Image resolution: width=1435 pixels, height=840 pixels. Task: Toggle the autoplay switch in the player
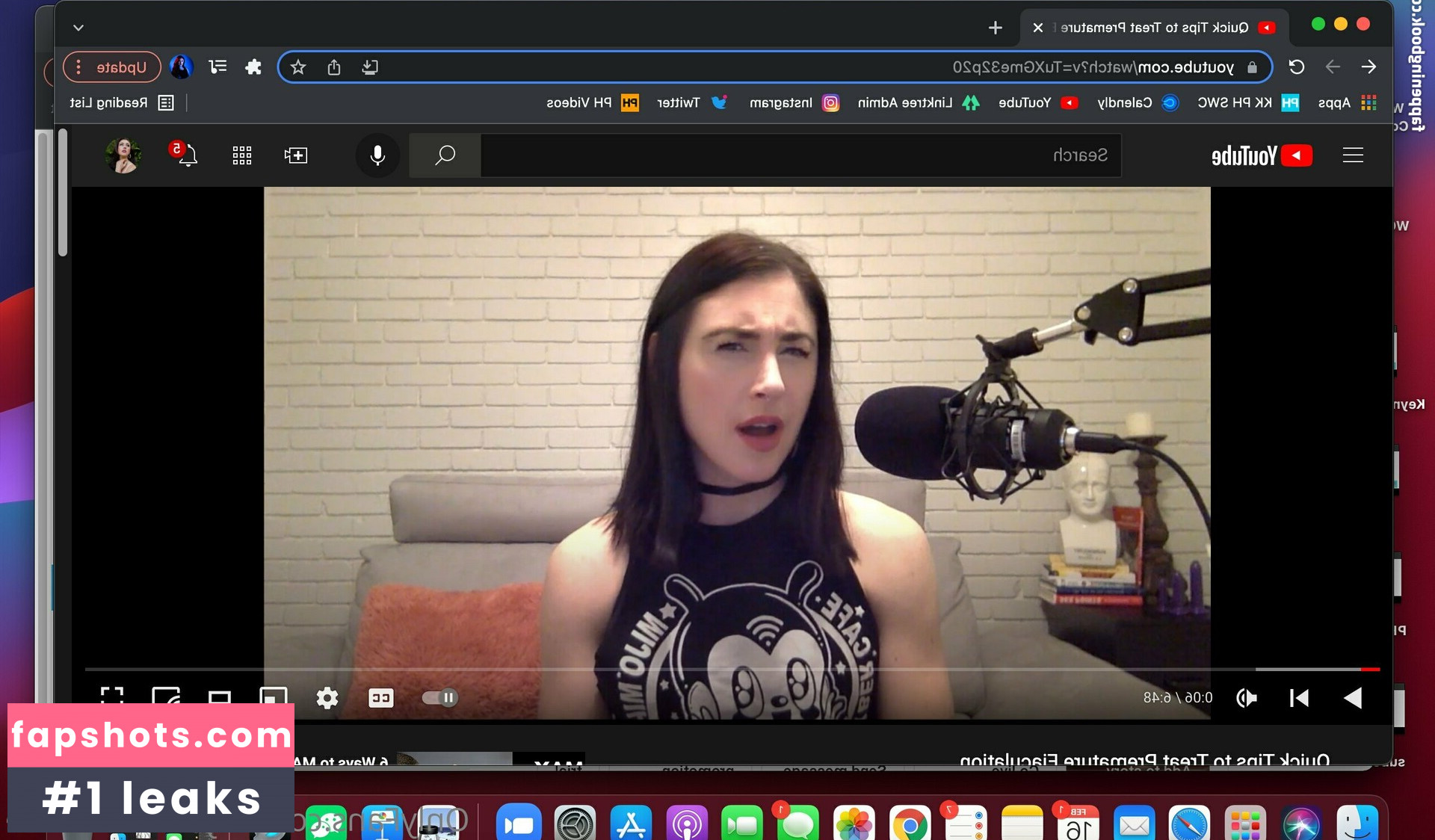[x=439, y=698]
